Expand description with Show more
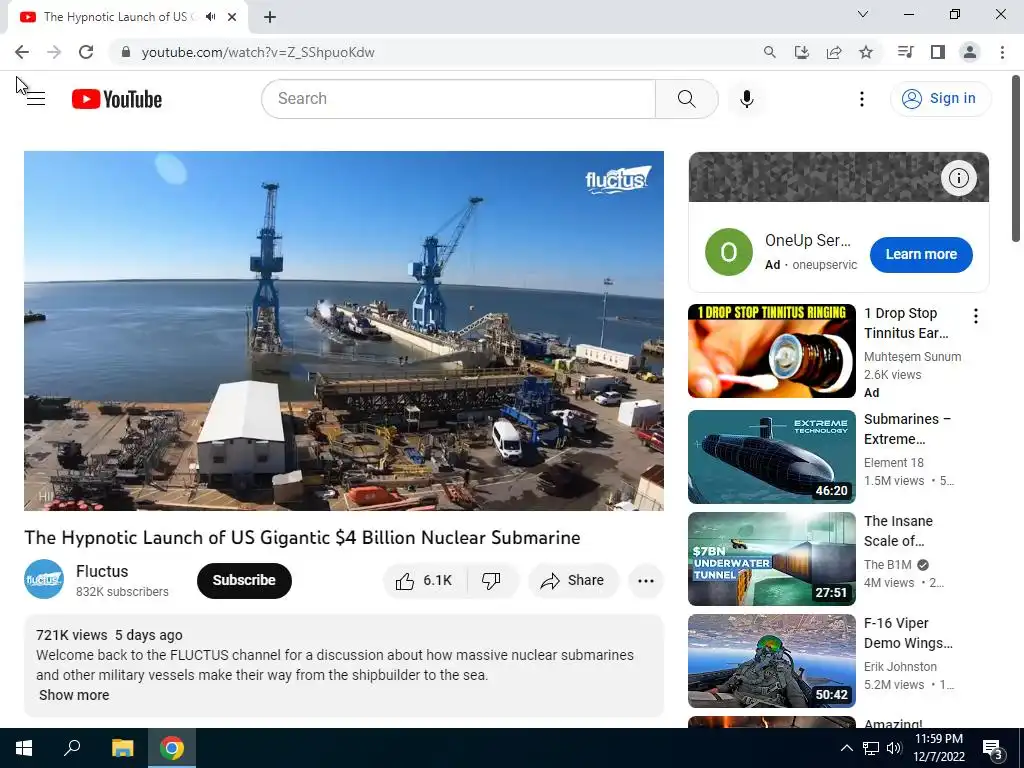The height and width of the screenshot is (768, 1024). (74, 695)
